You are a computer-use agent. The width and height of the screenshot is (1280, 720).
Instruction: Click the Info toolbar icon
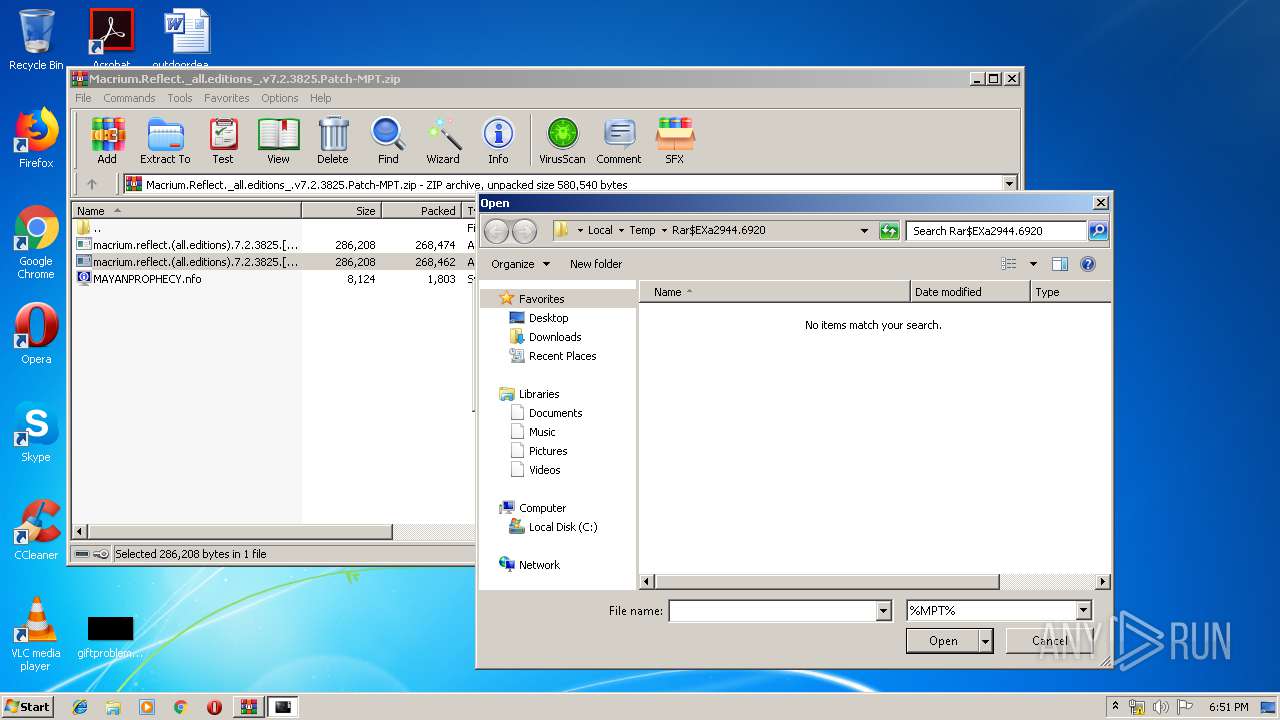[x=498, y=140]
